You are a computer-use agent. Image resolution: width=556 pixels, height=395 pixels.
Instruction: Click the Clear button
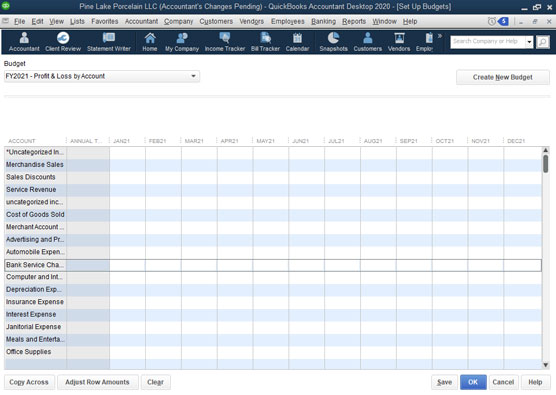pos(155,382)
